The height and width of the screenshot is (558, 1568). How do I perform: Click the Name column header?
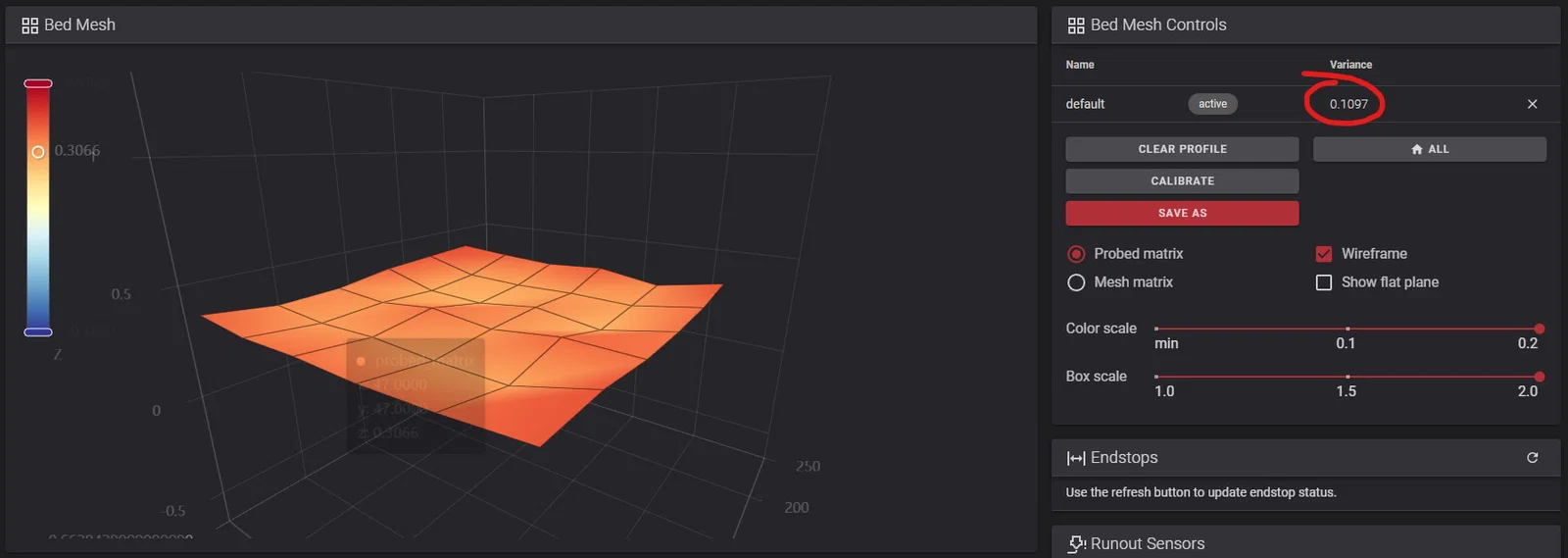(x=1080, y=65)
